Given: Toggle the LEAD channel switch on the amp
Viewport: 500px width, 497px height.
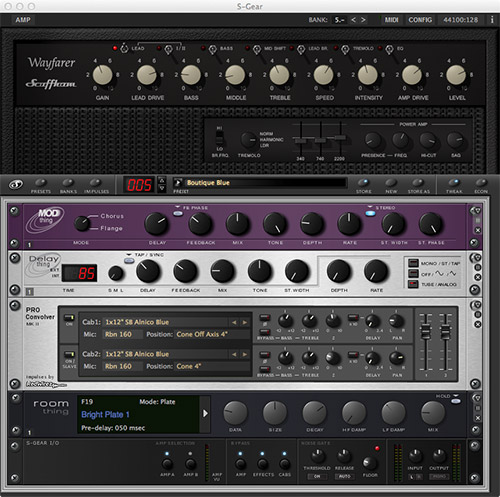Looking at the screenshot, I should point(124,48).
